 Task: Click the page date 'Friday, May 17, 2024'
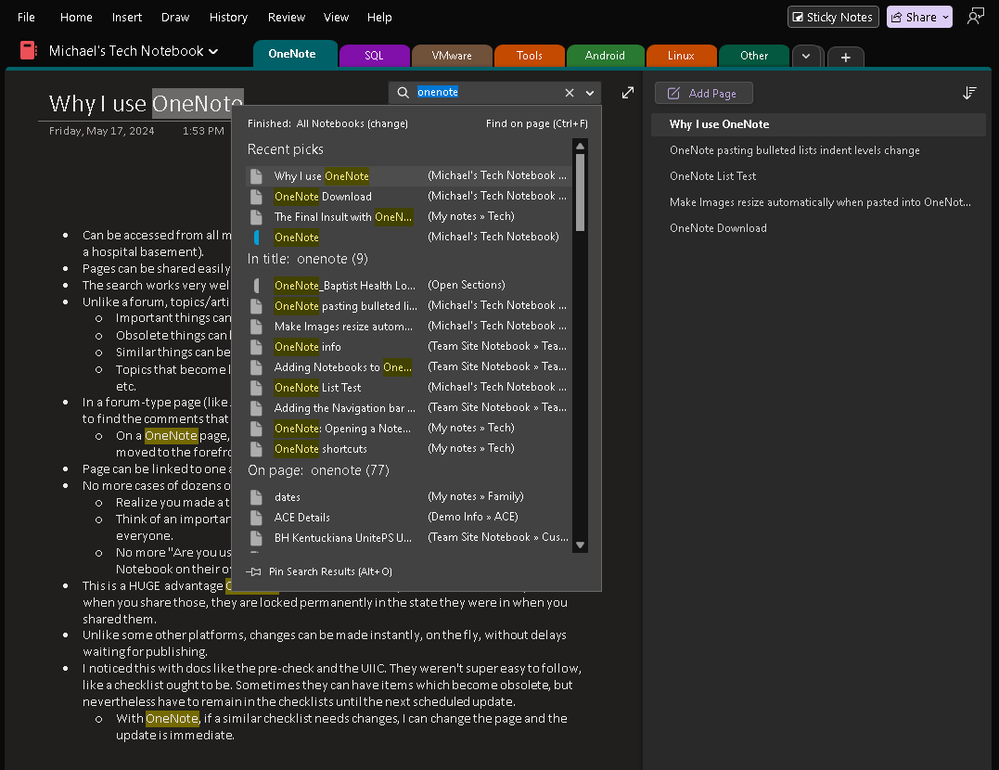[101, 131]
